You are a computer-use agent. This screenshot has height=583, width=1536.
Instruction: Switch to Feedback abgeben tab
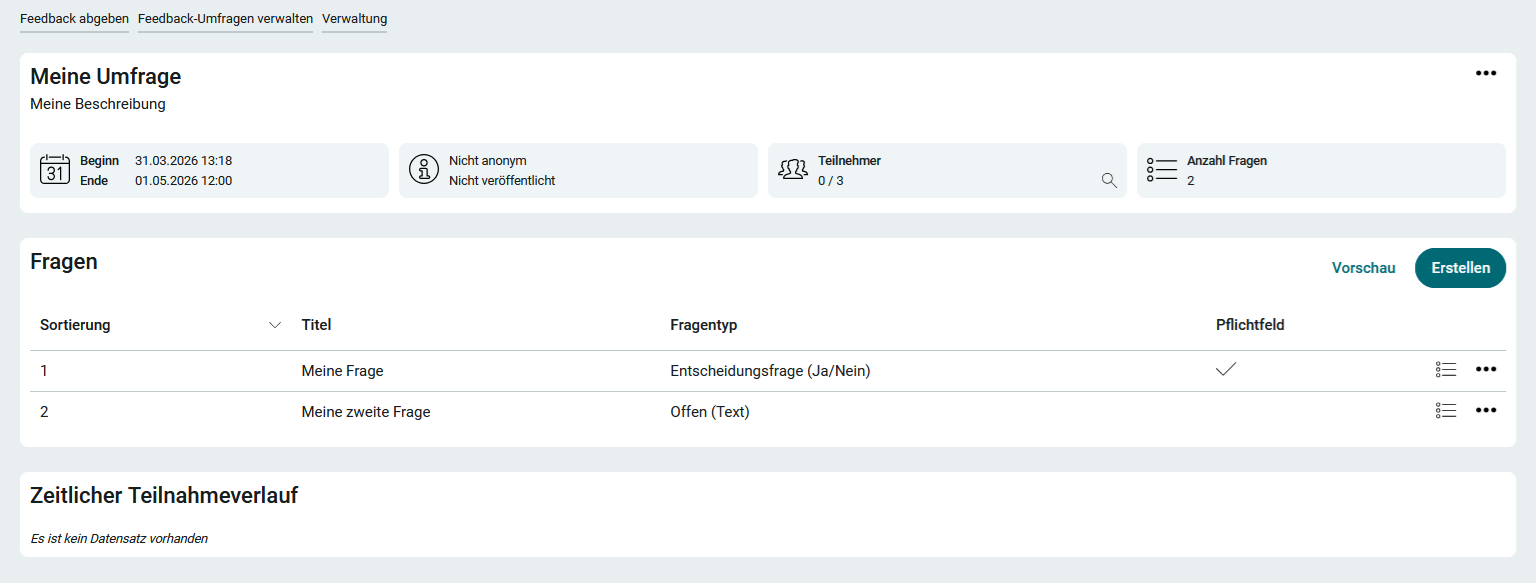(74, 19)
